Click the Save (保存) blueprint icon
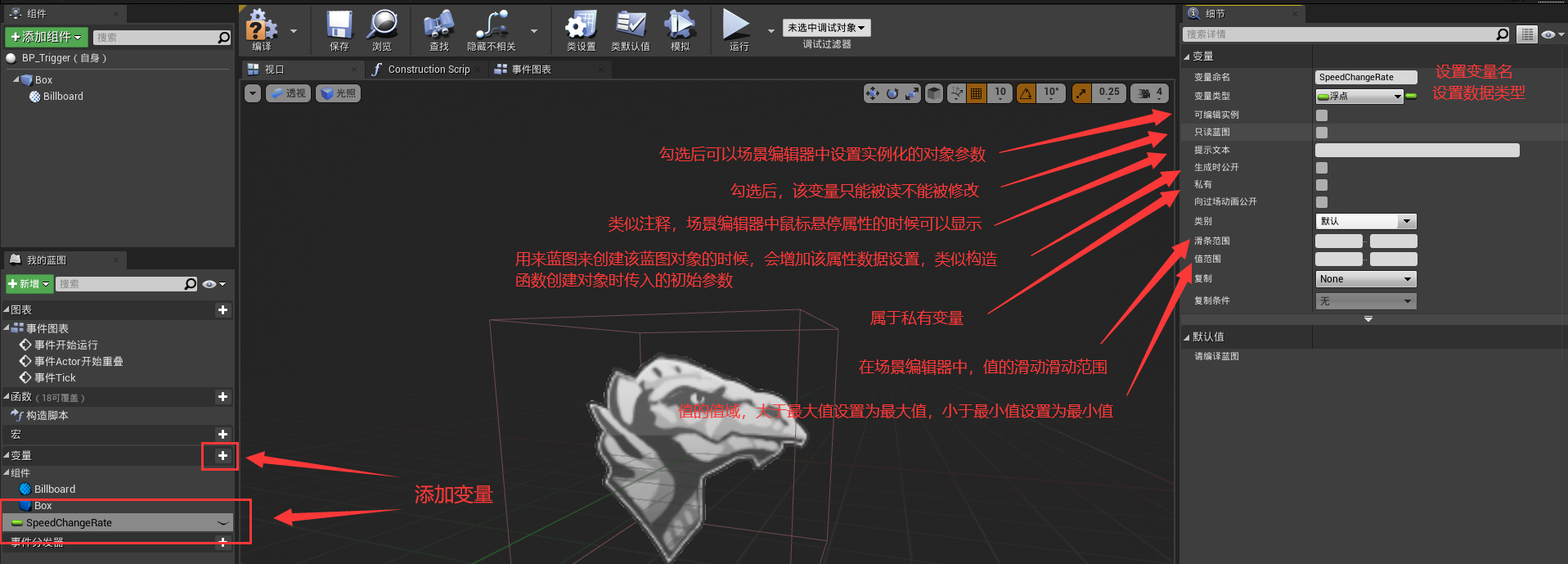This screenshot has height=564, width=1568. point(339,28)
